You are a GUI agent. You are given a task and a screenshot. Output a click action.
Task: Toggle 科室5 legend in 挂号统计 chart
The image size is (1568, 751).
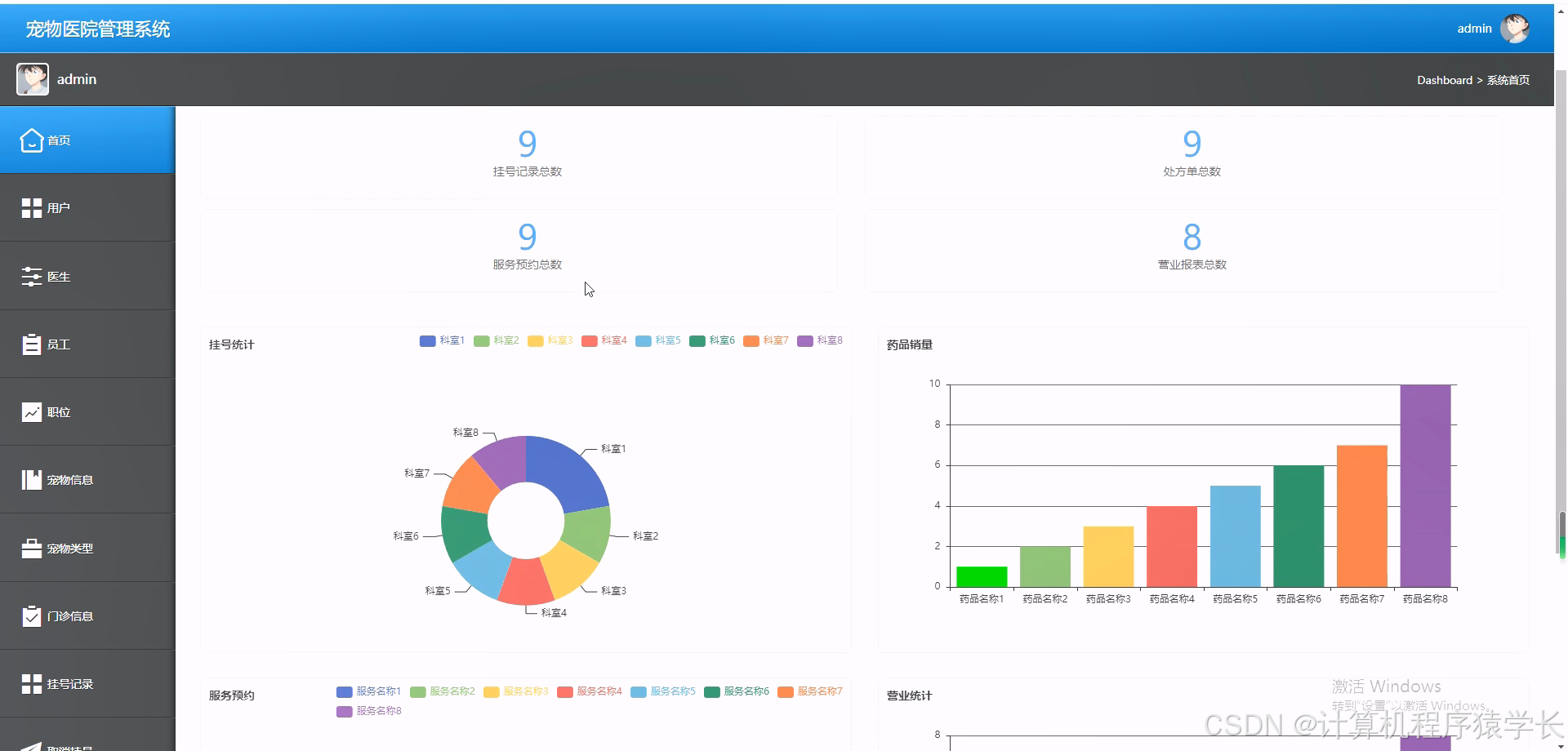pyautogui.click(x=657, y=340)
